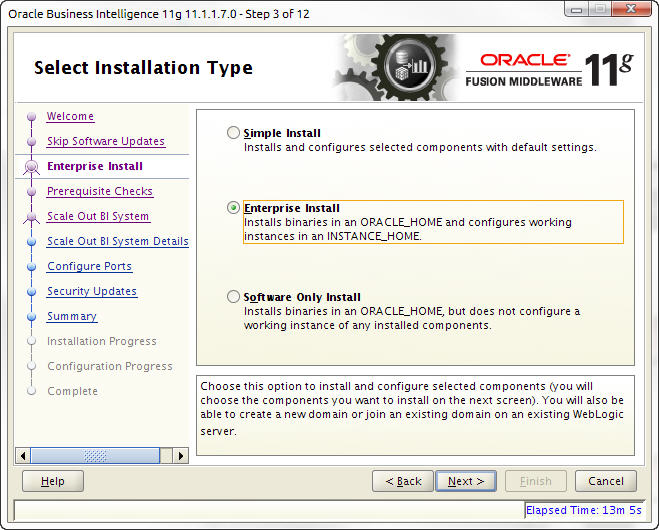The image size is (659, 530).
Task: Click the right scroll arrow in step list
Action: (181, 456)
